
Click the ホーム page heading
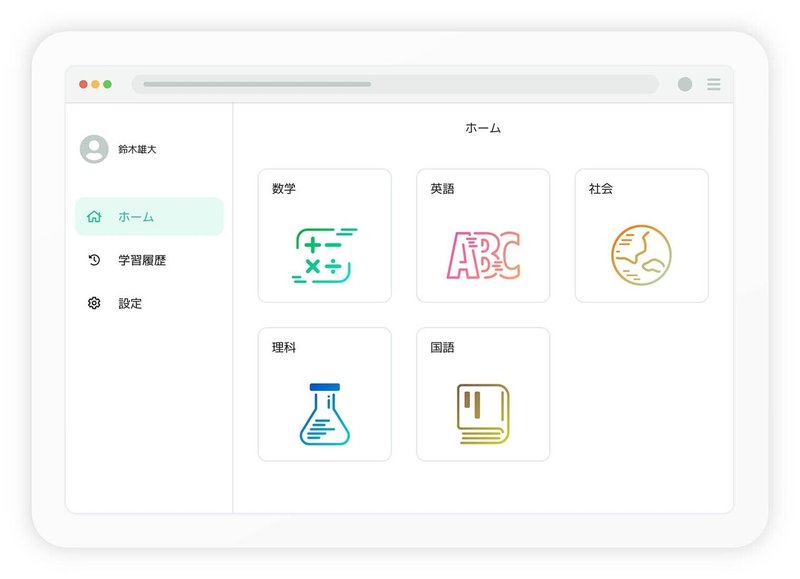pyautogui.click(x=483, y=128)
